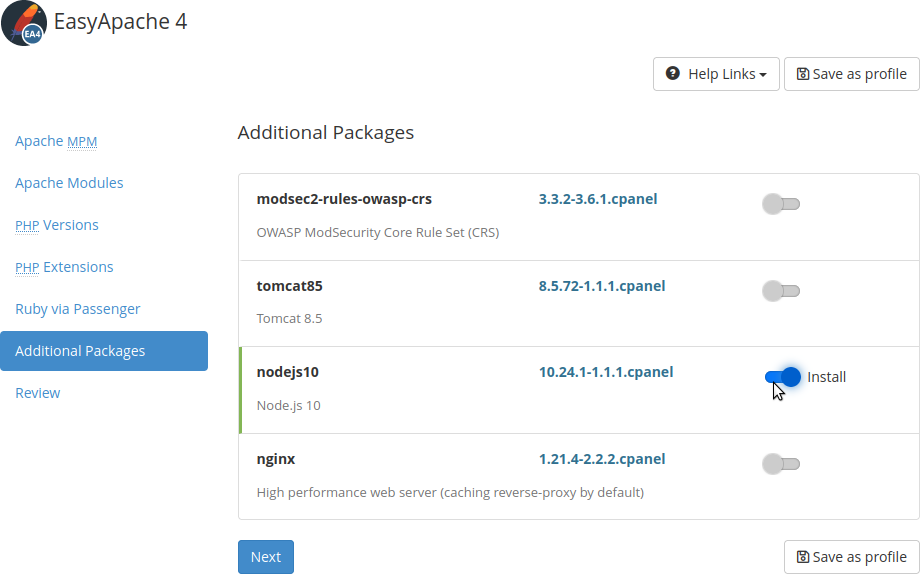Open the Help Links dropdown
The width and height of the screenshot is (920, 574).
[716, 74]
